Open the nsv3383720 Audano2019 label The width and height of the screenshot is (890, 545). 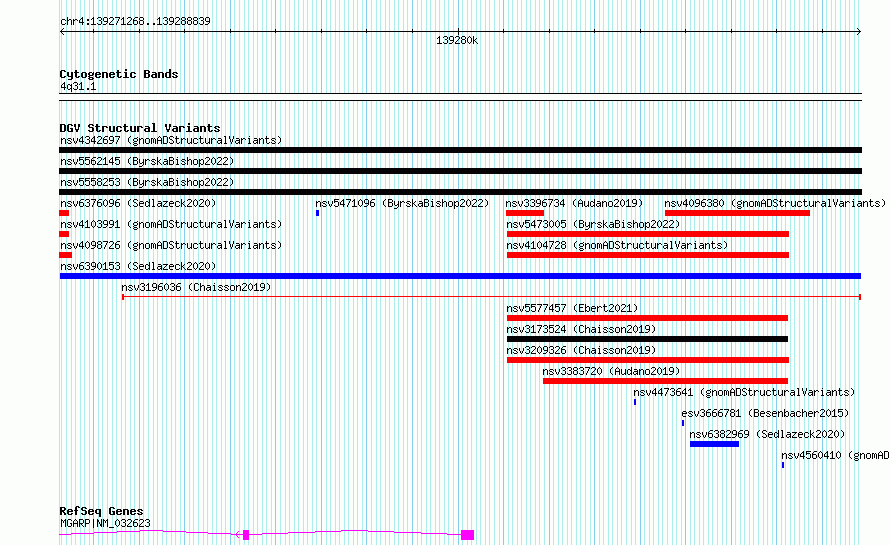[x=611, y=371]
